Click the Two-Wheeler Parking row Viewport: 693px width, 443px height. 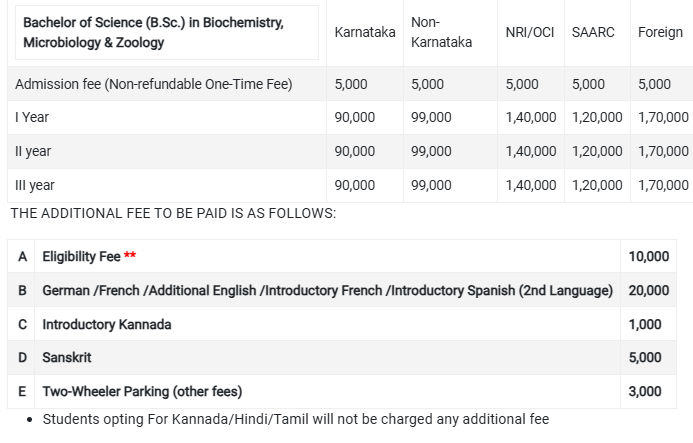point(342,392)
